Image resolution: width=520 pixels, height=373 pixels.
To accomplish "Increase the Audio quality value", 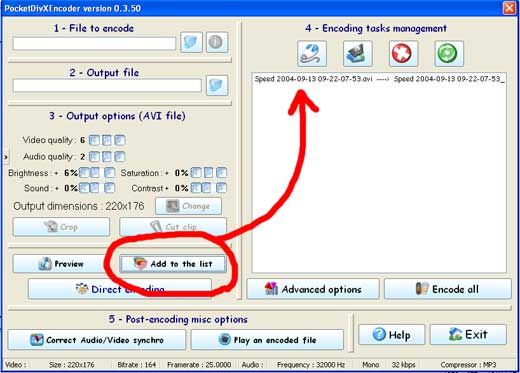I will coord(120,156).
